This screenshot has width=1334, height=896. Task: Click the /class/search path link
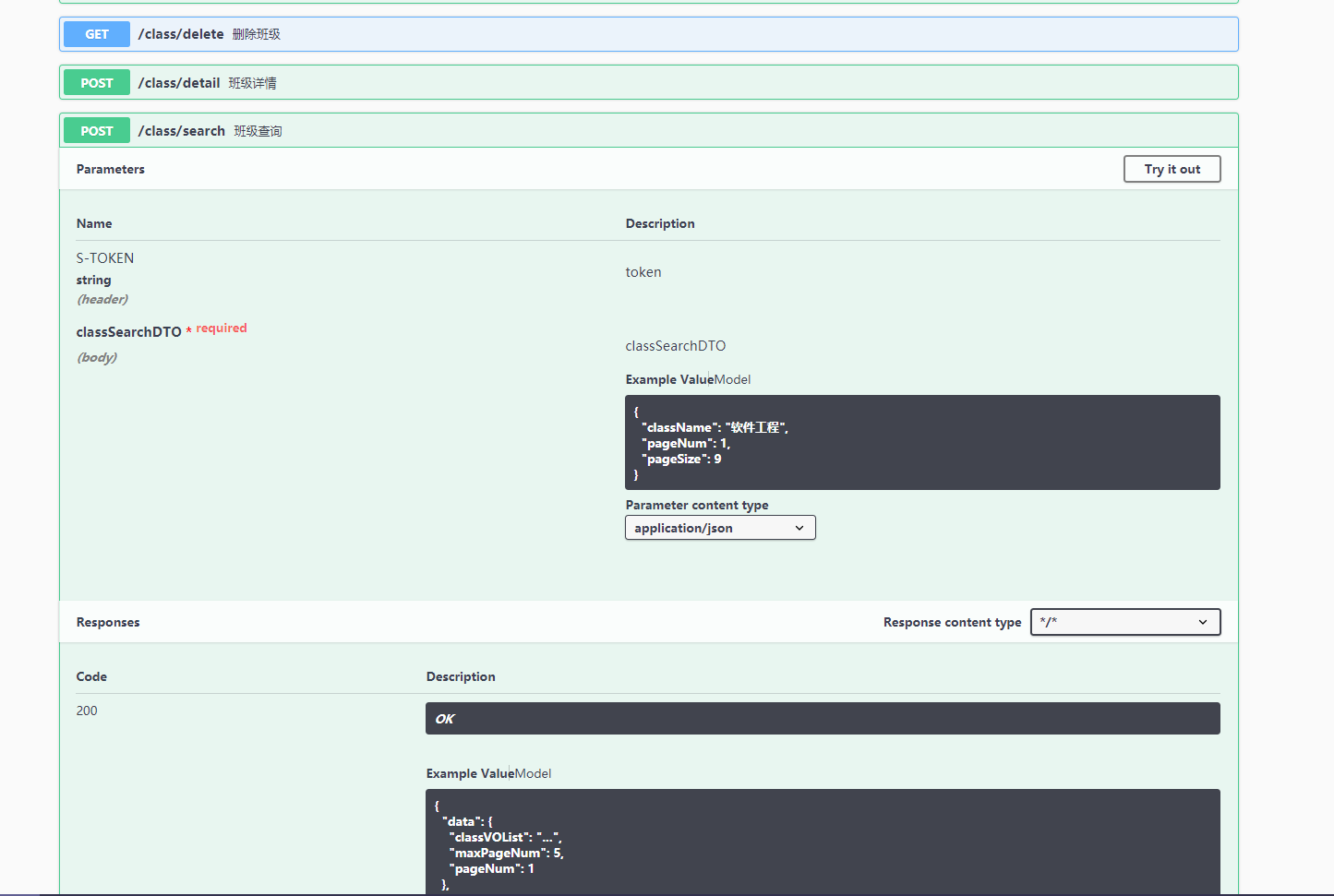[x=181, y=131]
